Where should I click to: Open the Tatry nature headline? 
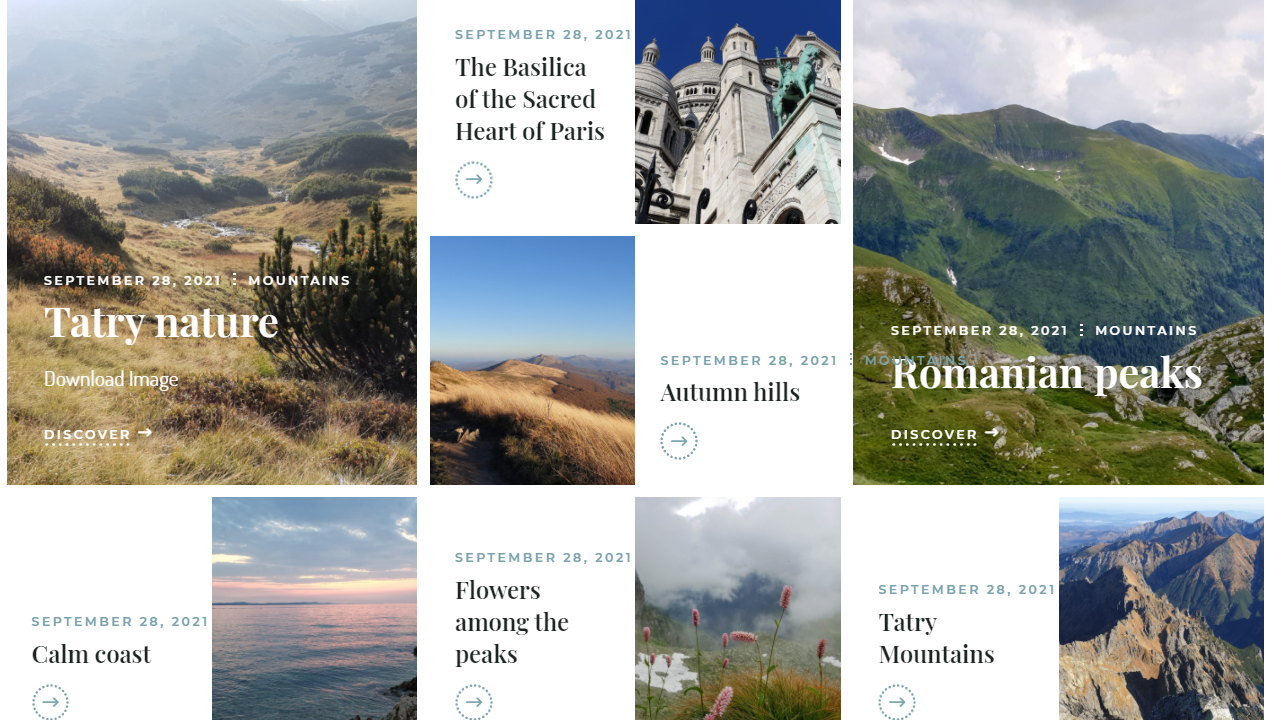pos(161,322)
